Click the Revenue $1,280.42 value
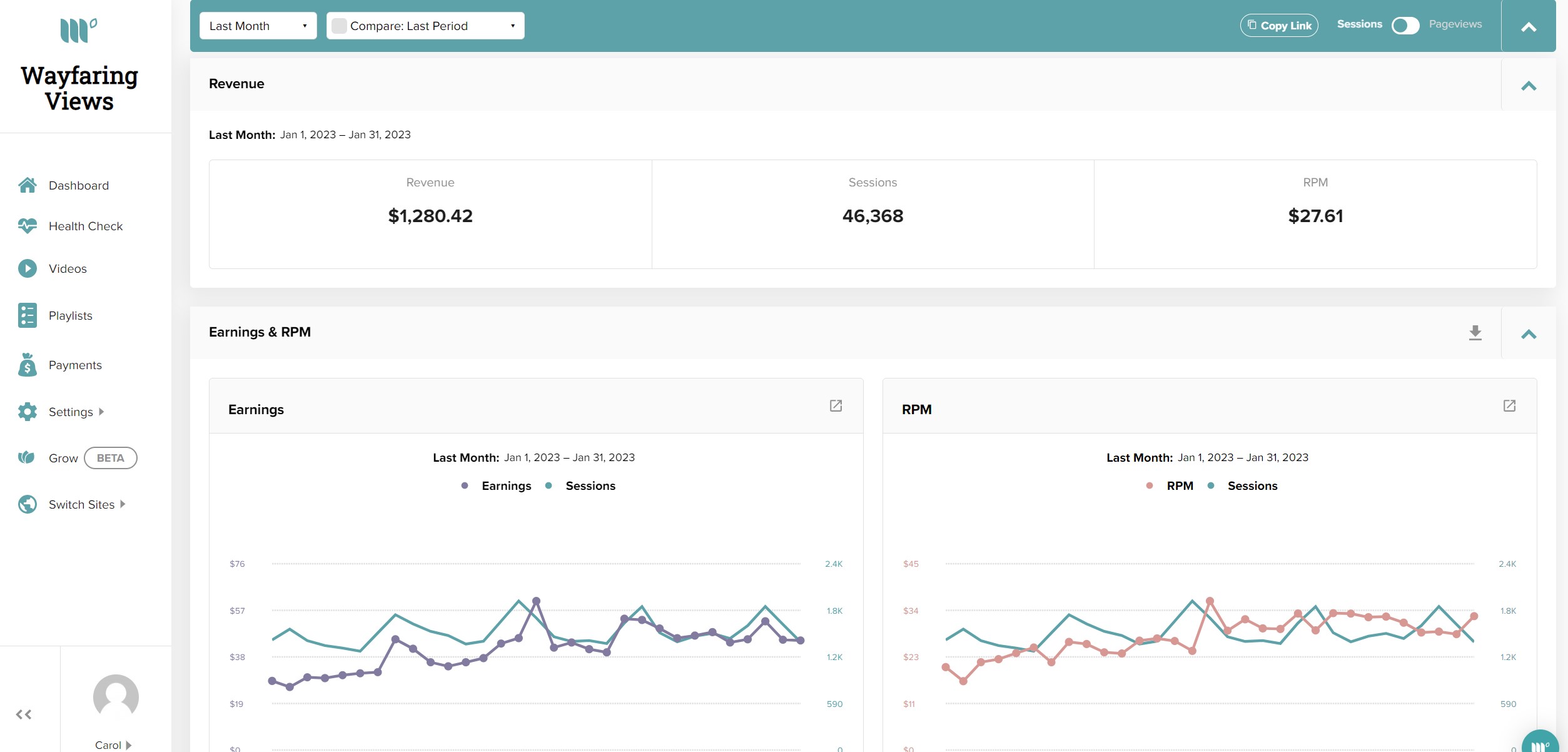This screenshot has width=1568, height=752. coord(430,216)
